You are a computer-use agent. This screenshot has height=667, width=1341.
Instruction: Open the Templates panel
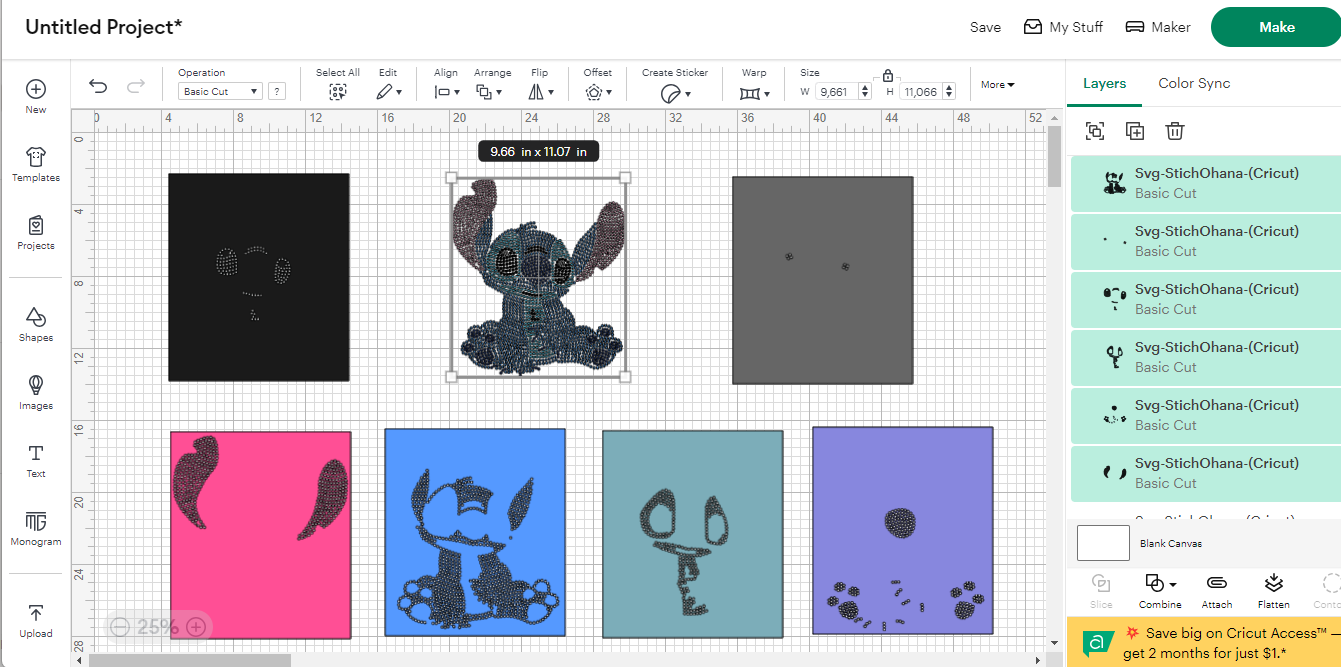(36, 164)
